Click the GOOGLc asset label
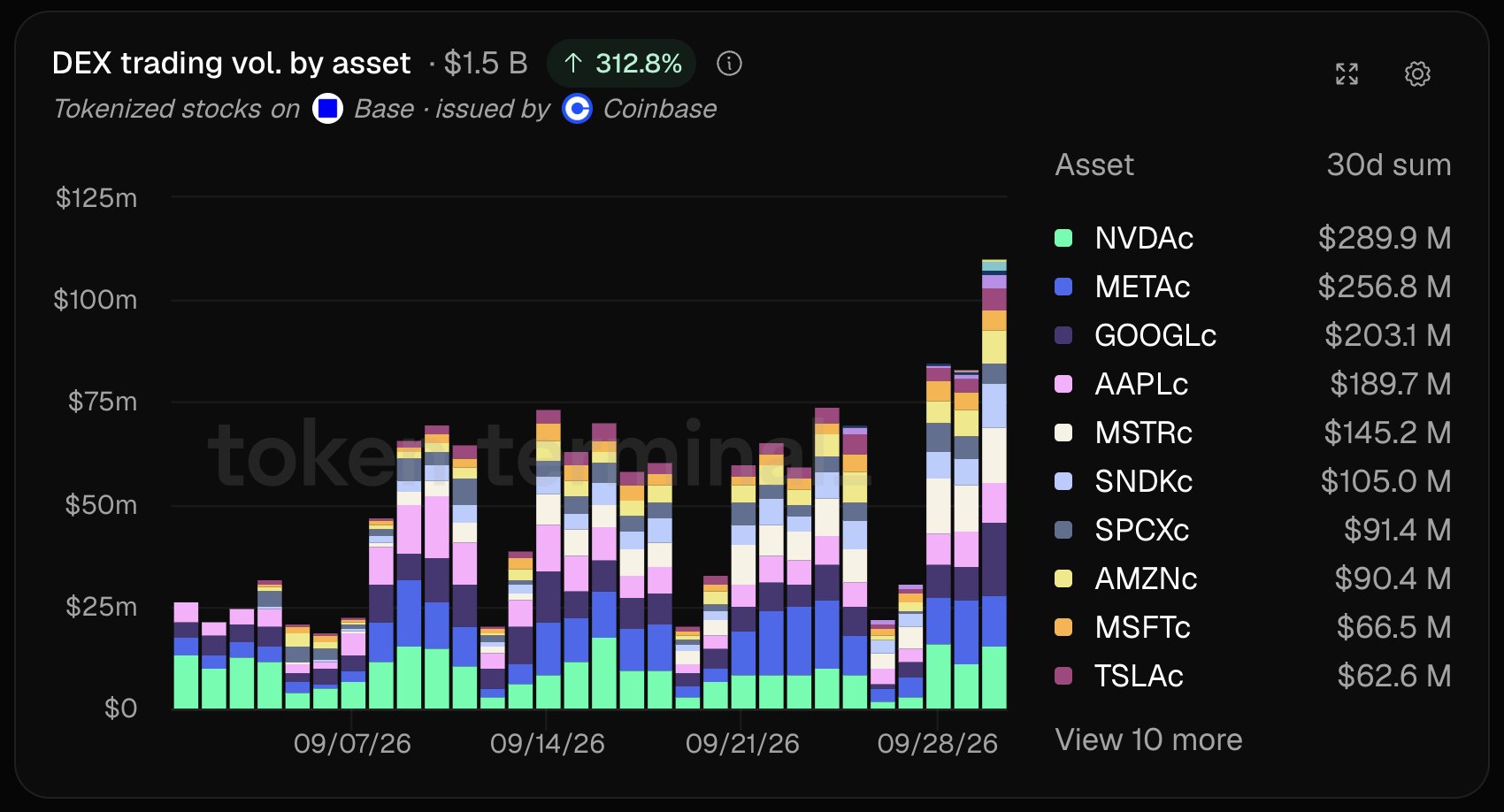 click(x=1155, y=335)
